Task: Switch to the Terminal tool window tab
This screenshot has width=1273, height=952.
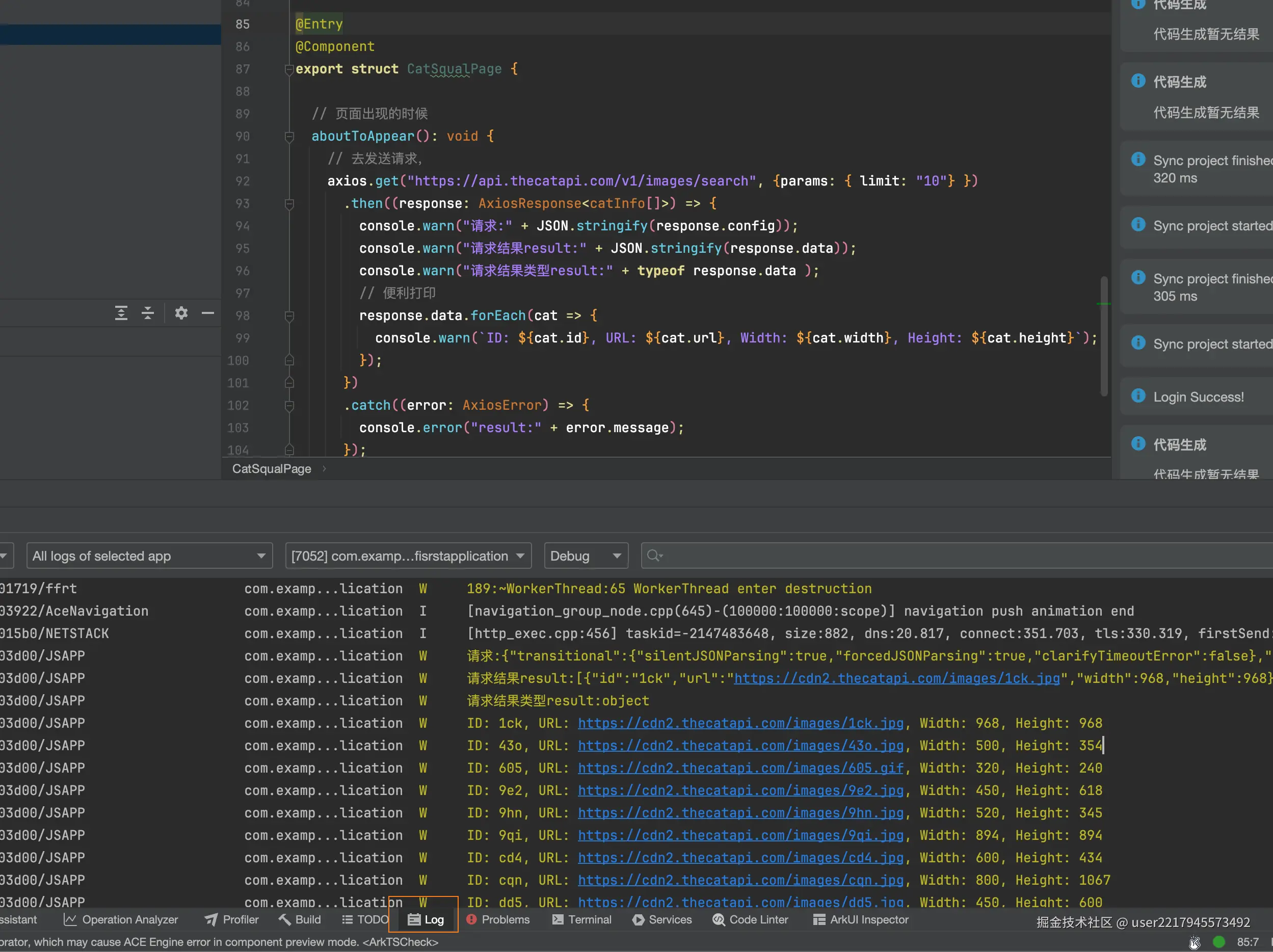Action: pyautogui.click(x=582, y=920)
